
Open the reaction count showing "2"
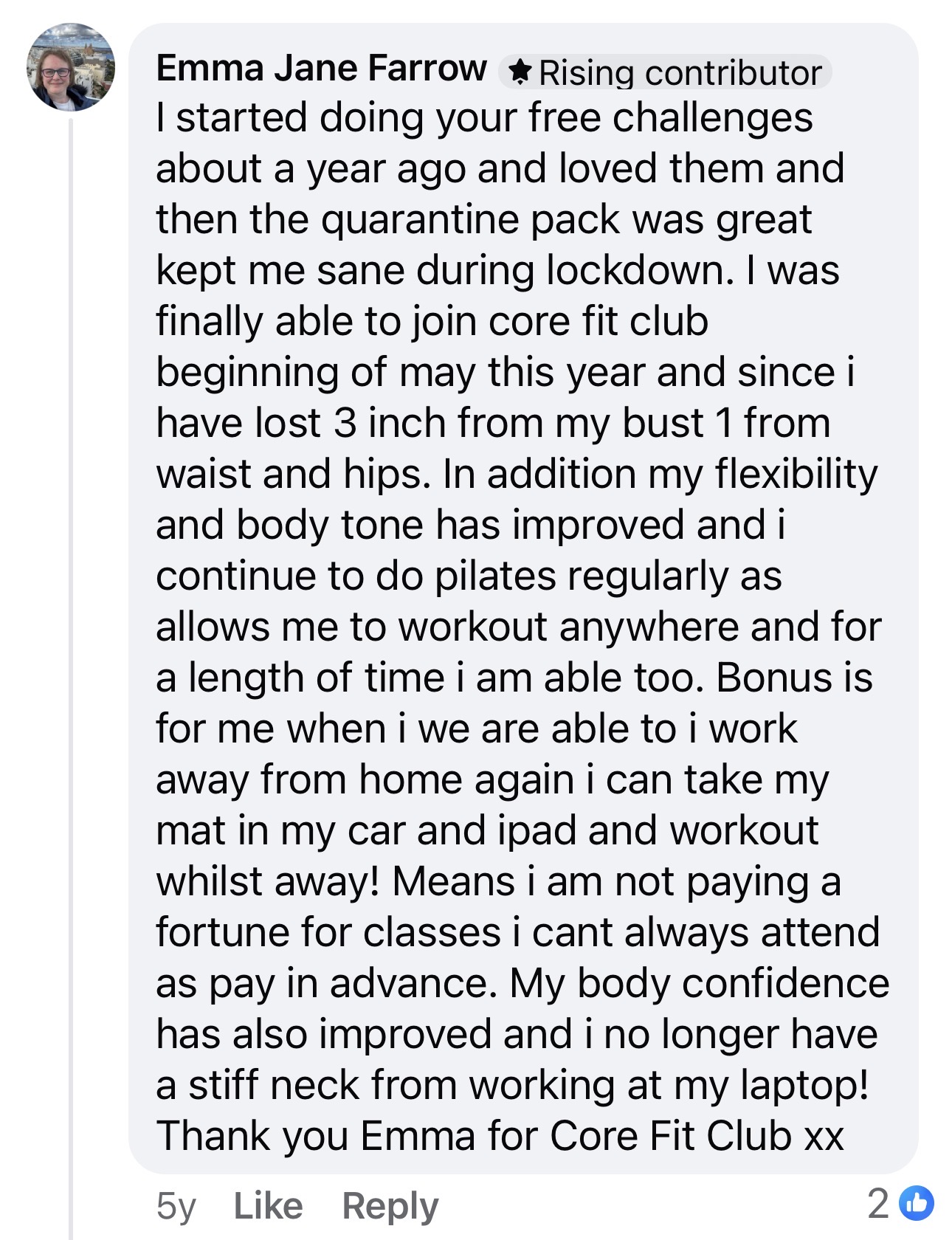click(878, 1204)
